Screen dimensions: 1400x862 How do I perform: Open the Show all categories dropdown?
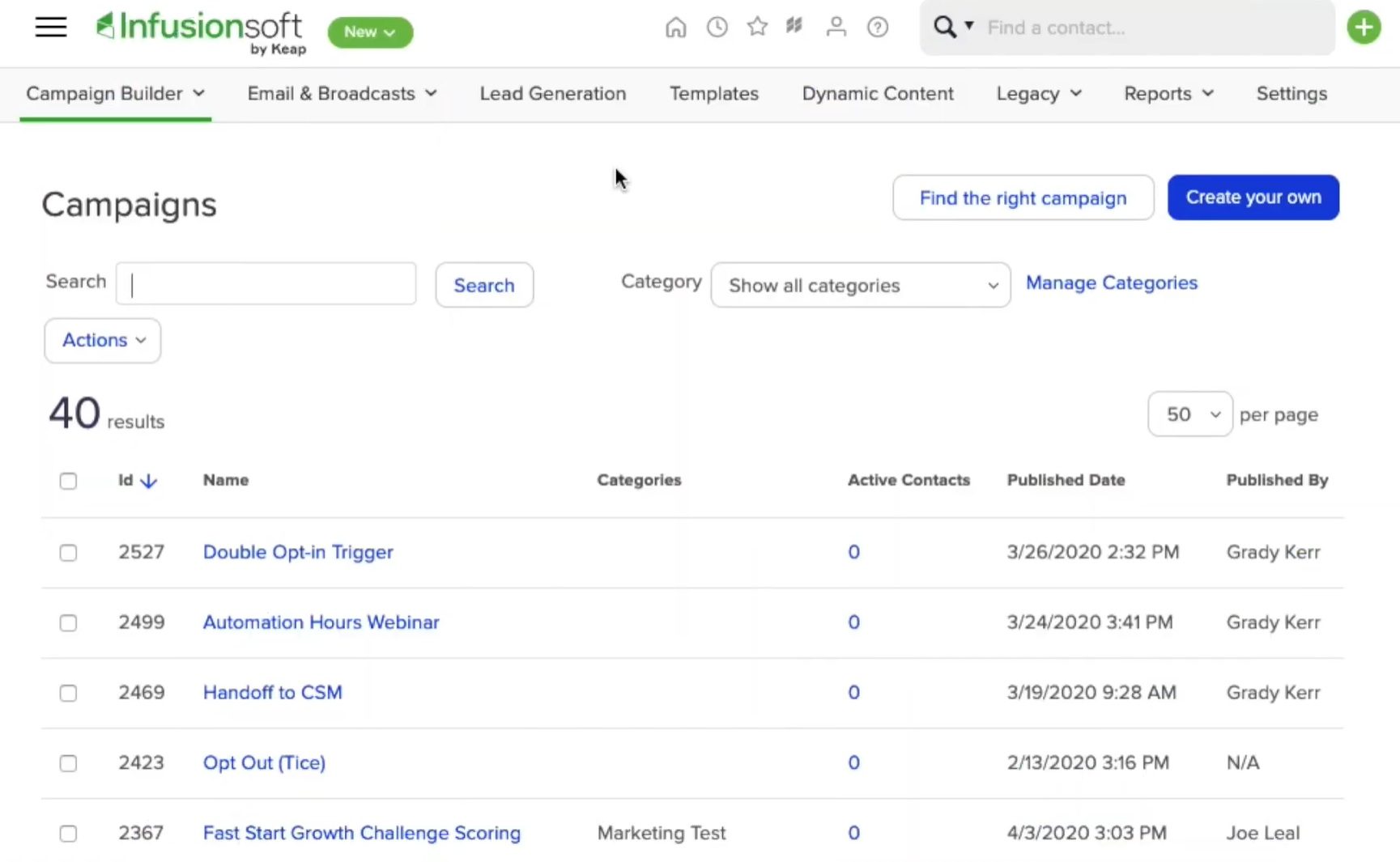(859, 285)
